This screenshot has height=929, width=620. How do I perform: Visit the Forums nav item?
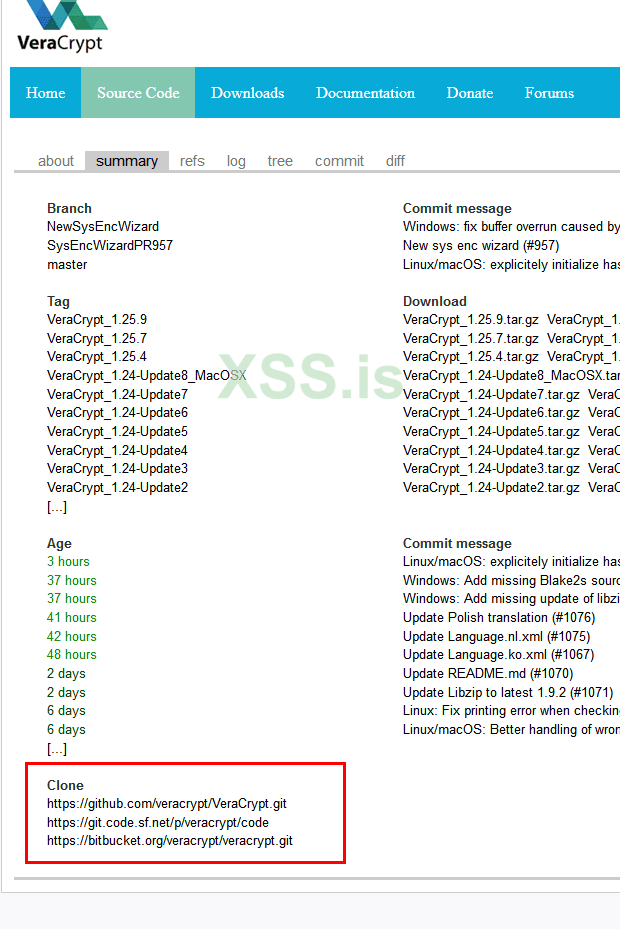(549, 93)
